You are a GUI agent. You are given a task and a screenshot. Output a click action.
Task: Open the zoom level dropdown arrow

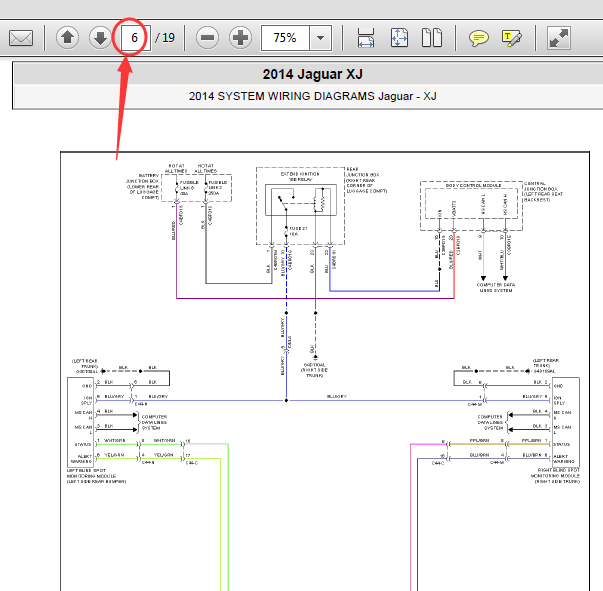point(320,38)
